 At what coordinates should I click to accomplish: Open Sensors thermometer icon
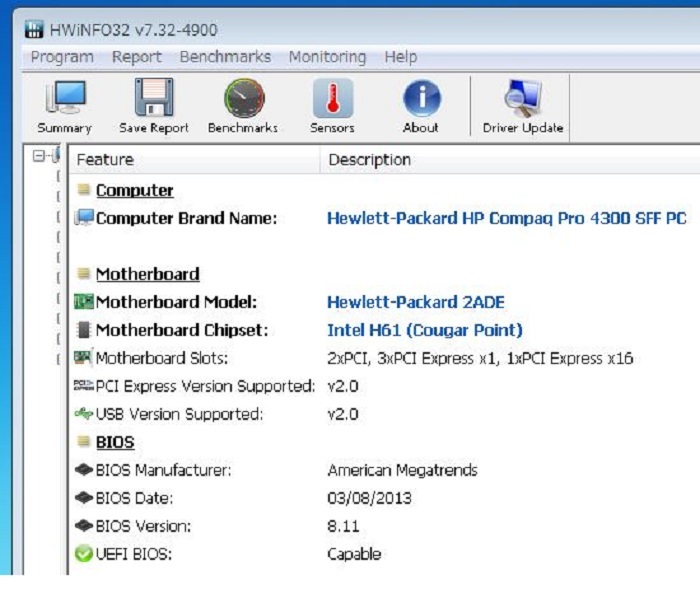coord(332,100)
